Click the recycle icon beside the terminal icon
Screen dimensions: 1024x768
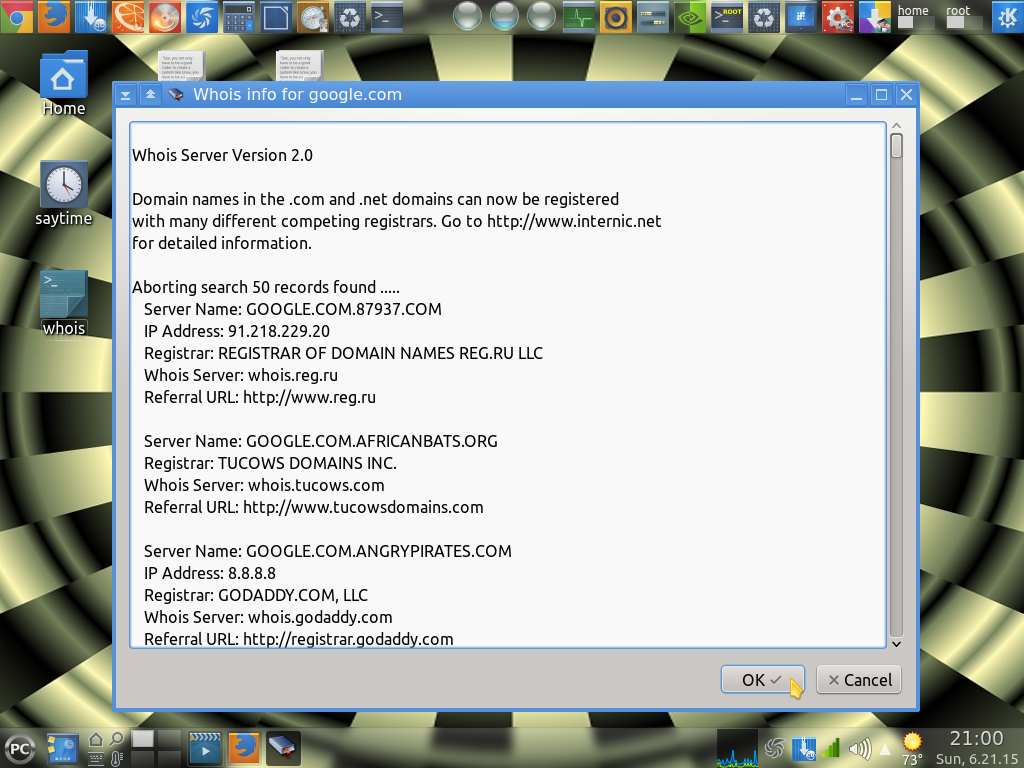coord(349,17)
